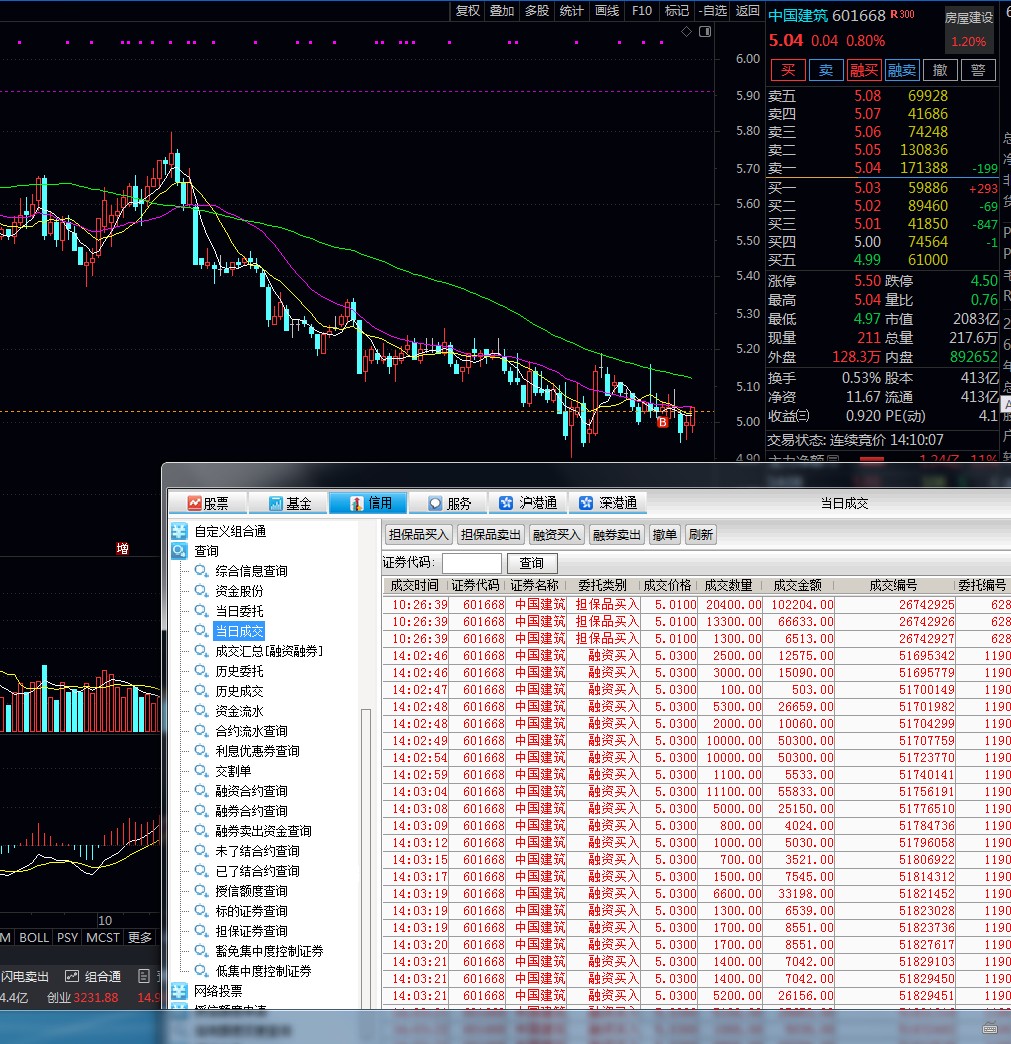Switch to the 深港通 tab
1011x1044 pixels.
pyautogui.click(x=608, y=503)
